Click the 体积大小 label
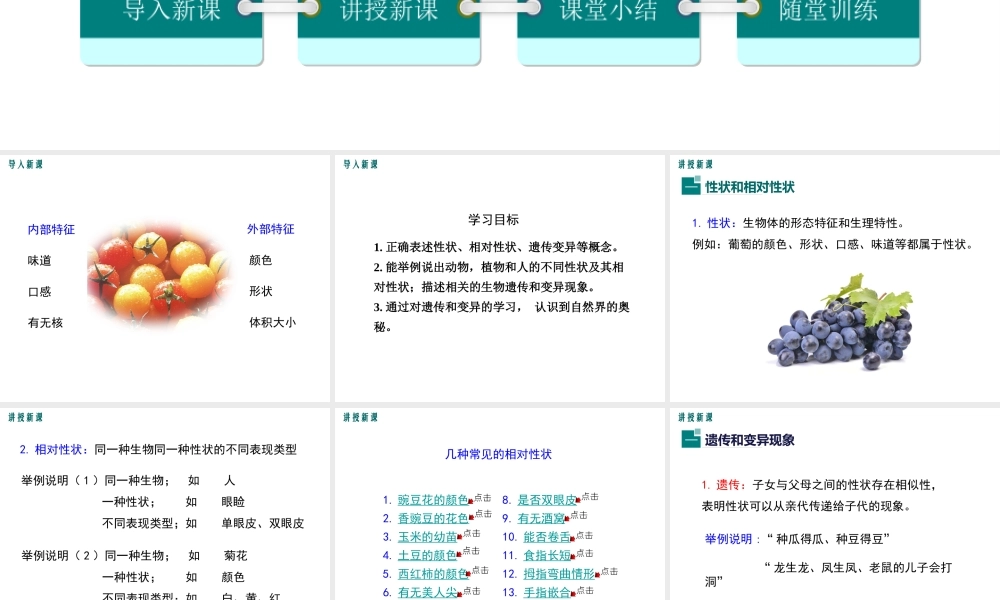This screenshot has height=600, width=1000. (272, 323)
